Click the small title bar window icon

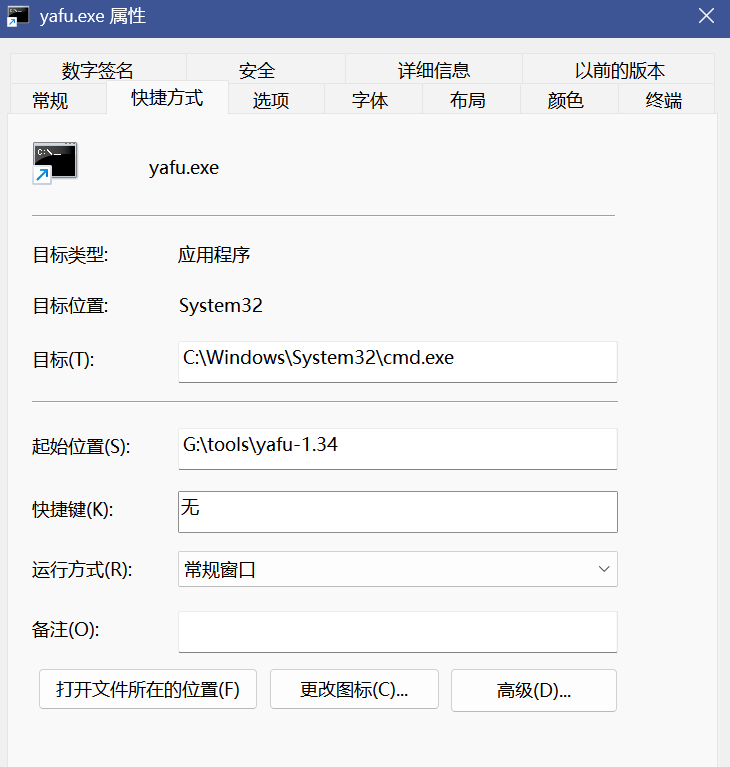(x=18, y=14)
